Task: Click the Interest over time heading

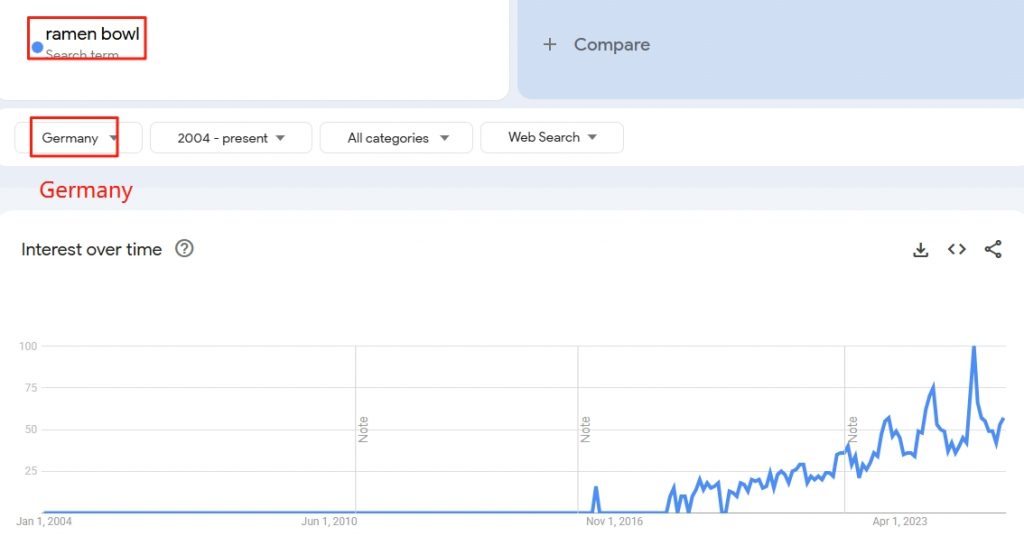Action: pyautogui.click(x=91, y=250)
